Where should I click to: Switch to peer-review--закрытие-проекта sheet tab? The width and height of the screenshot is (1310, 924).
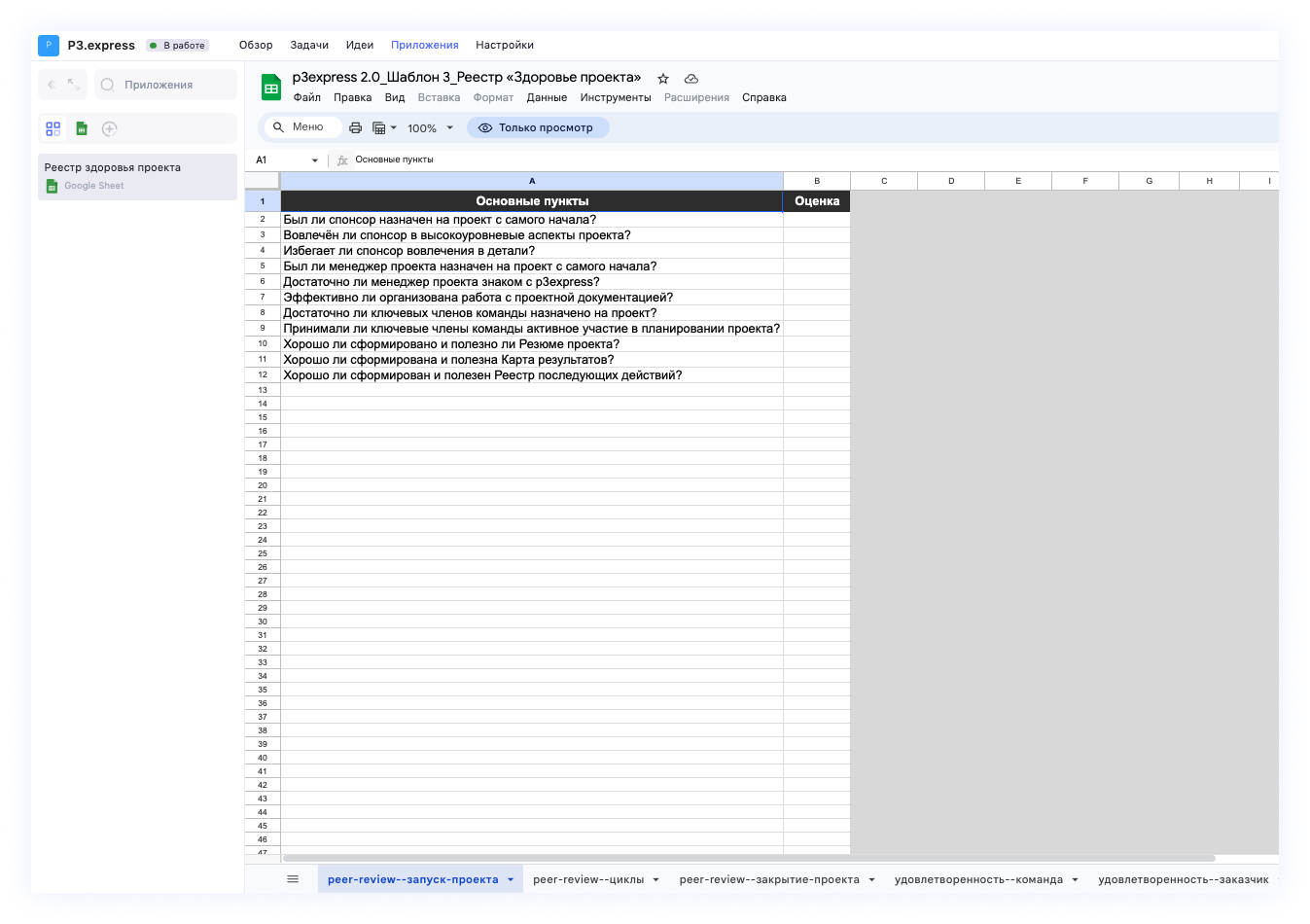(768, 879)
